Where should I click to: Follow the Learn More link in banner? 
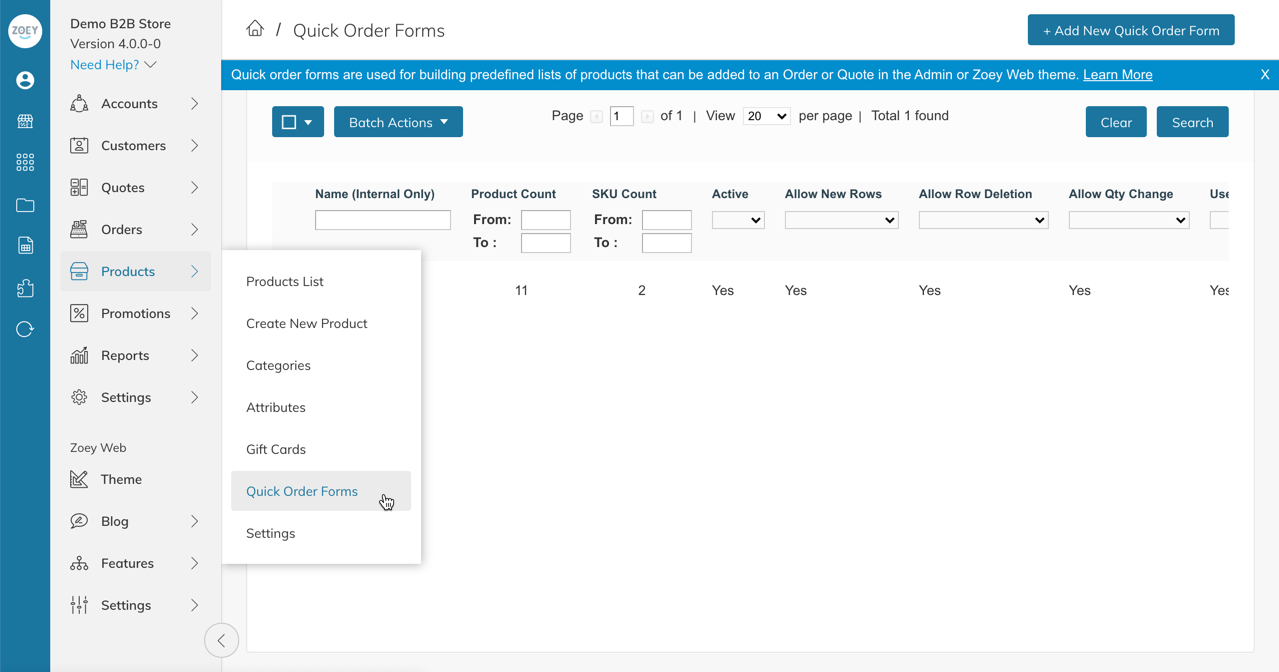coord(1118,75)
